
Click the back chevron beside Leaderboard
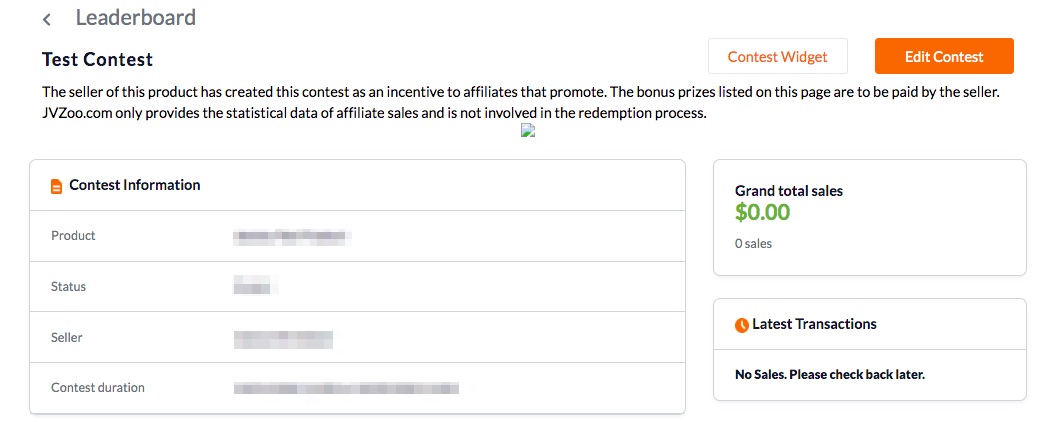click(x=47, y=19)
